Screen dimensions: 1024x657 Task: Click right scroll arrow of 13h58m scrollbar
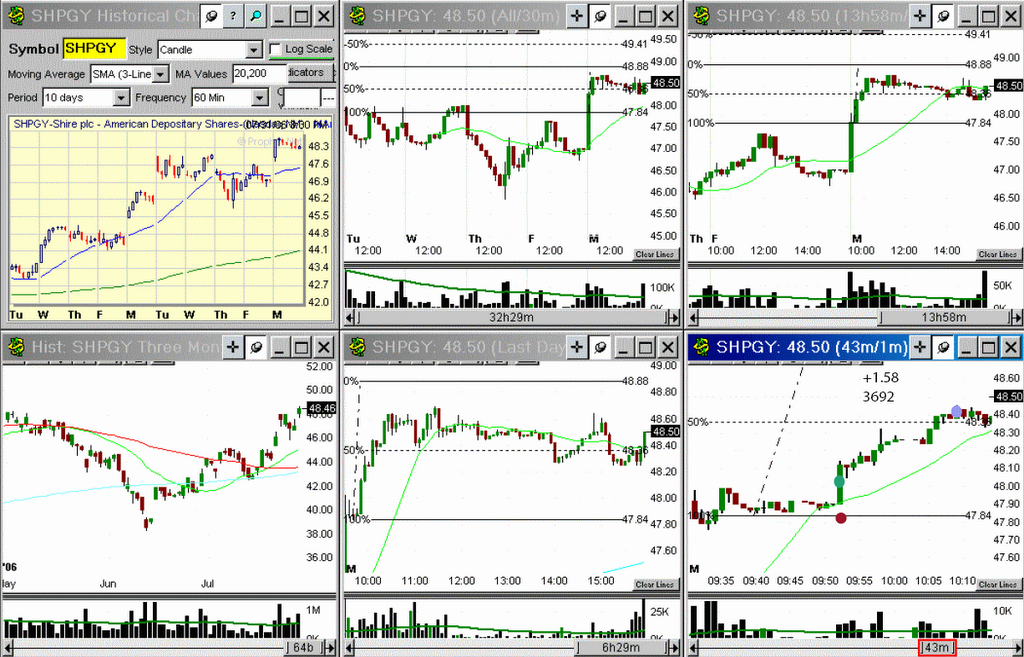tap(1017, 317)
